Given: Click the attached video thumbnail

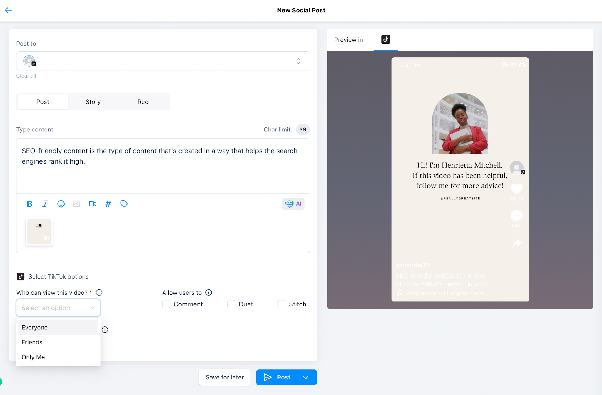Looking at the screenshot, I should click(x=39, y=232).
